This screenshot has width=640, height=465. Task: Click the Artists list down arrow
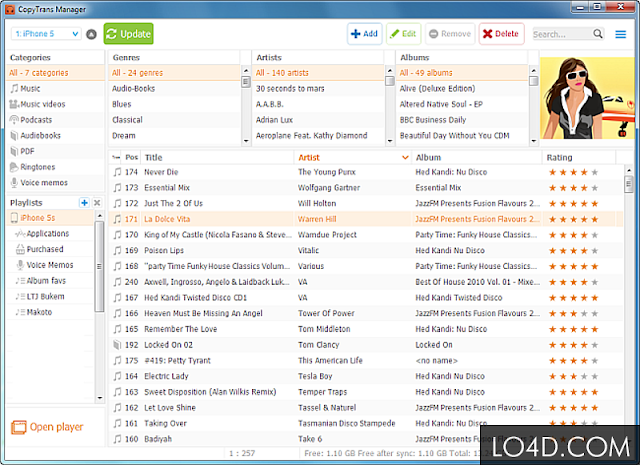(390, 141)
